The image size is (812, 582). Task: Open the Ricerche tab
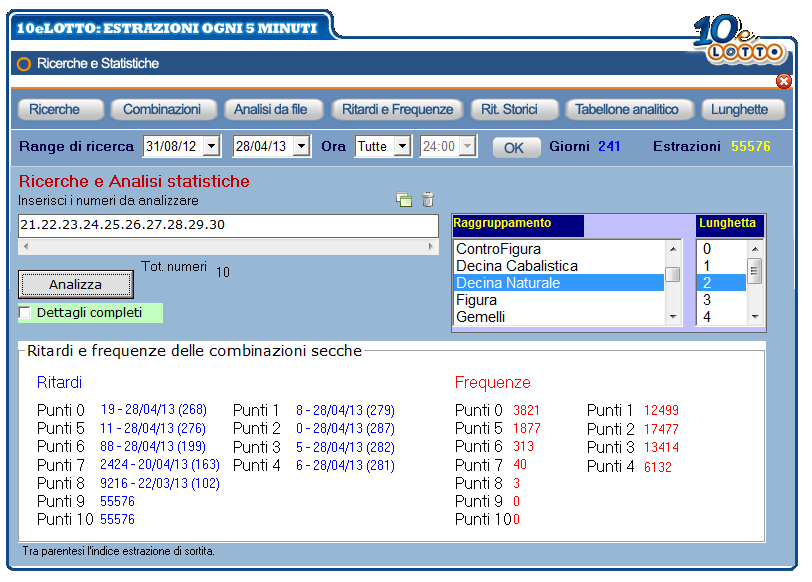61,110
